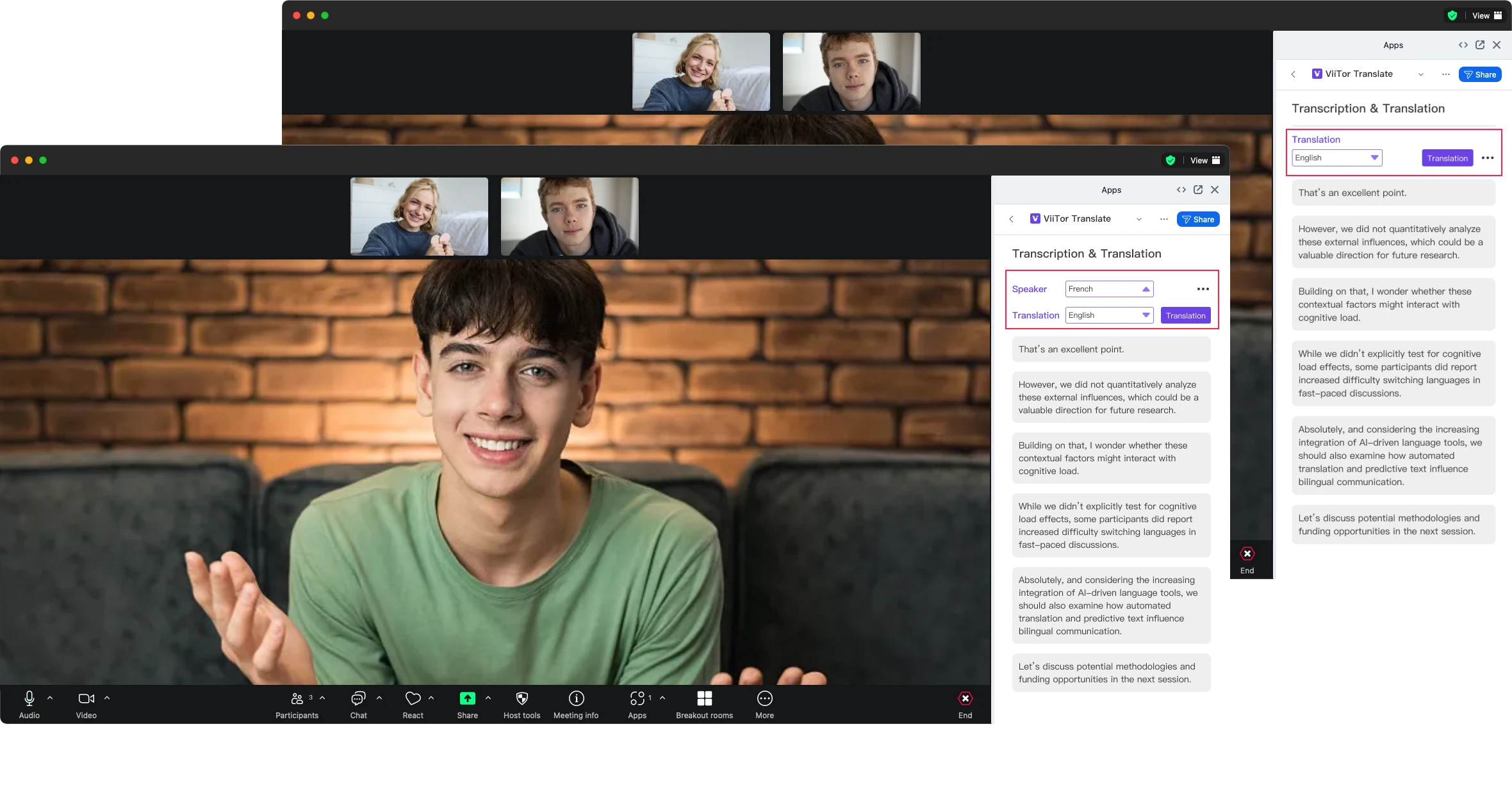Expand Audio options caret

50,698
